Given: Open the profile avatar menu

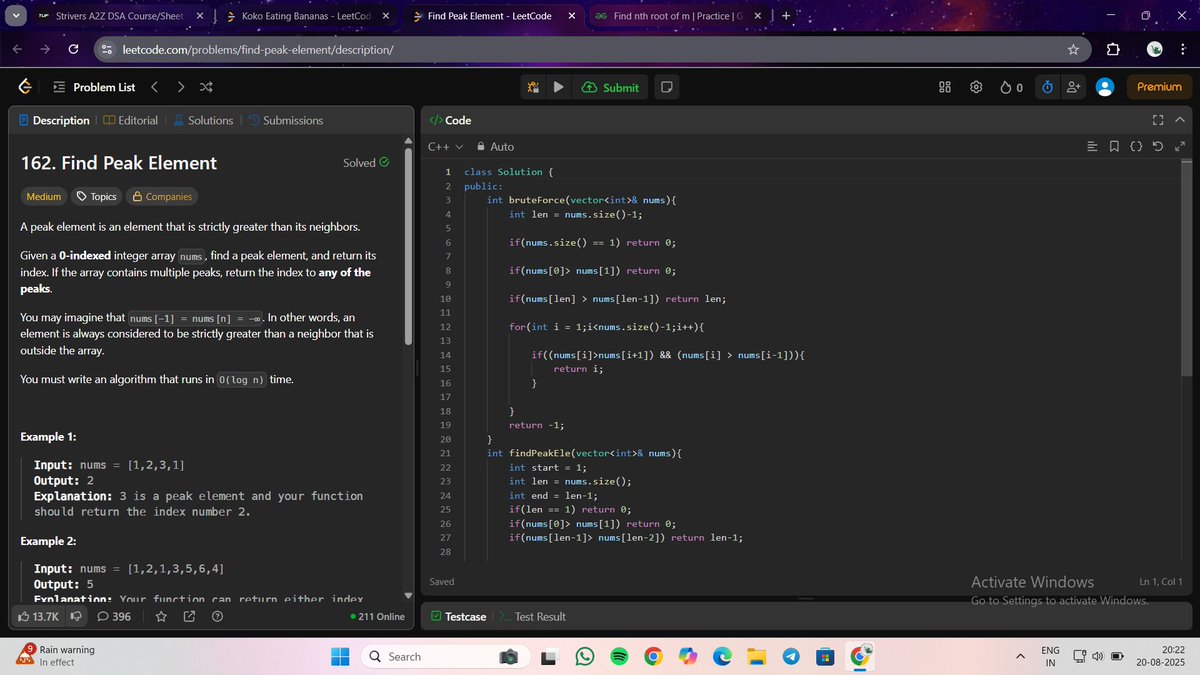Looking at the screenshot, I should 1105,87.
